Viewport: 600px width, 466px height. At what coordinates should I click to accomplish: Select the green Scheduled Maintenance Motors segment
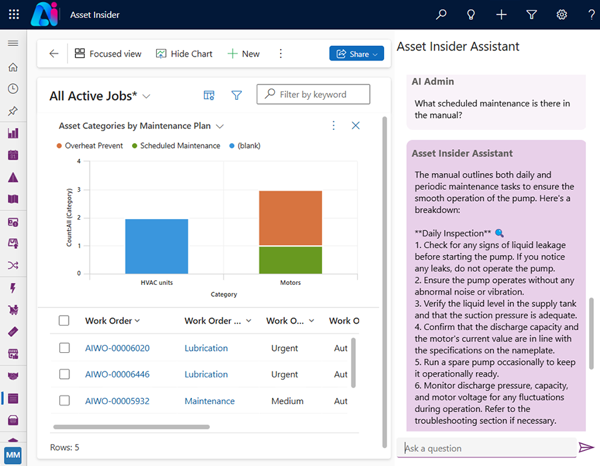pyautogui.click(x=290, y=260)
